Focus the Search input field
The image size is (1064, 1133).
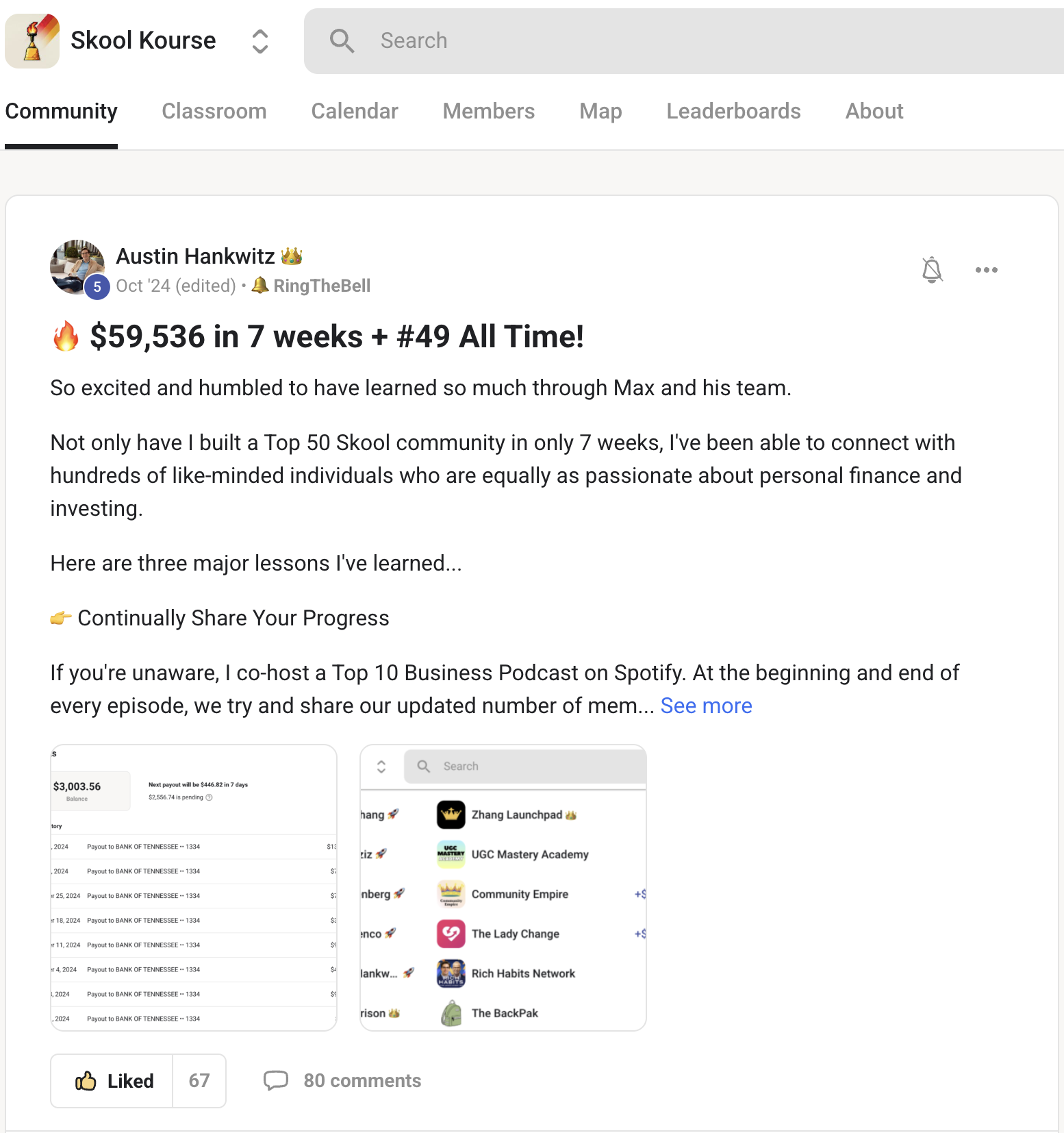click(685, 41)
